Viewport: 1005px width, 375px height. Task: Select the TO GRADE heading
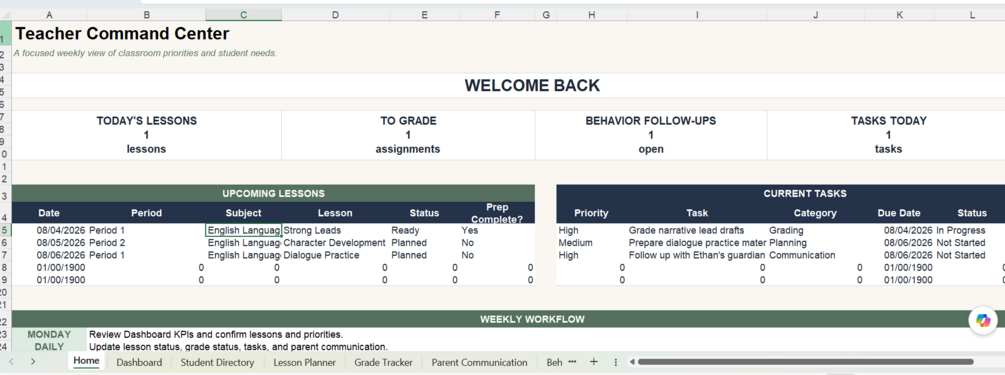(x=408, y=121)
